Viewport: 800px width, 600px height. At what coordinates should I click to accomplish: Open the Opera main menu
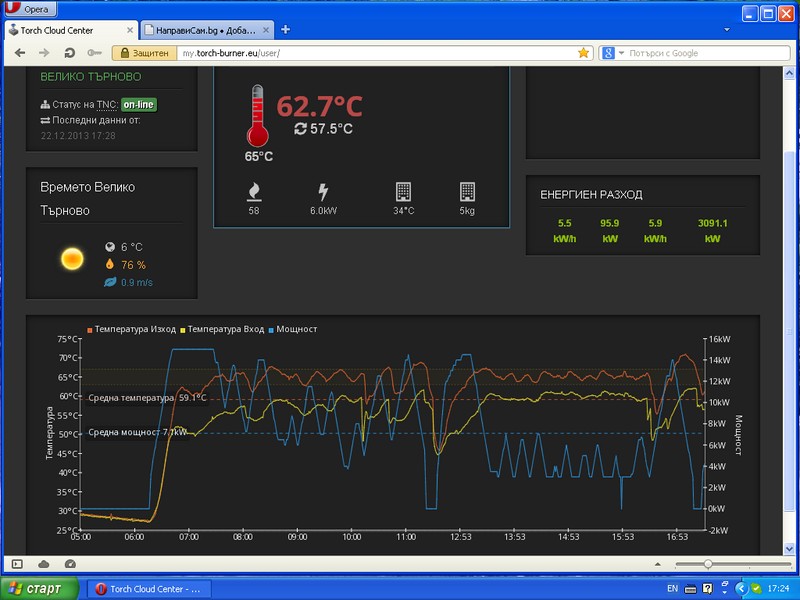pyautogui.click(x=30, y=9)
